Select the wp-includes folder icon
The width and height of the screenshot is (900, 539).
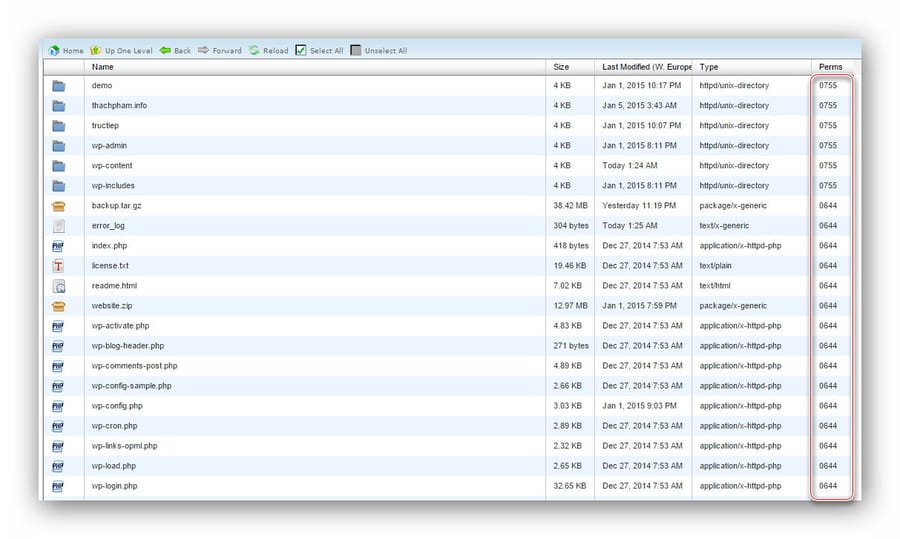pyautogui.click(x=59, y=187)
